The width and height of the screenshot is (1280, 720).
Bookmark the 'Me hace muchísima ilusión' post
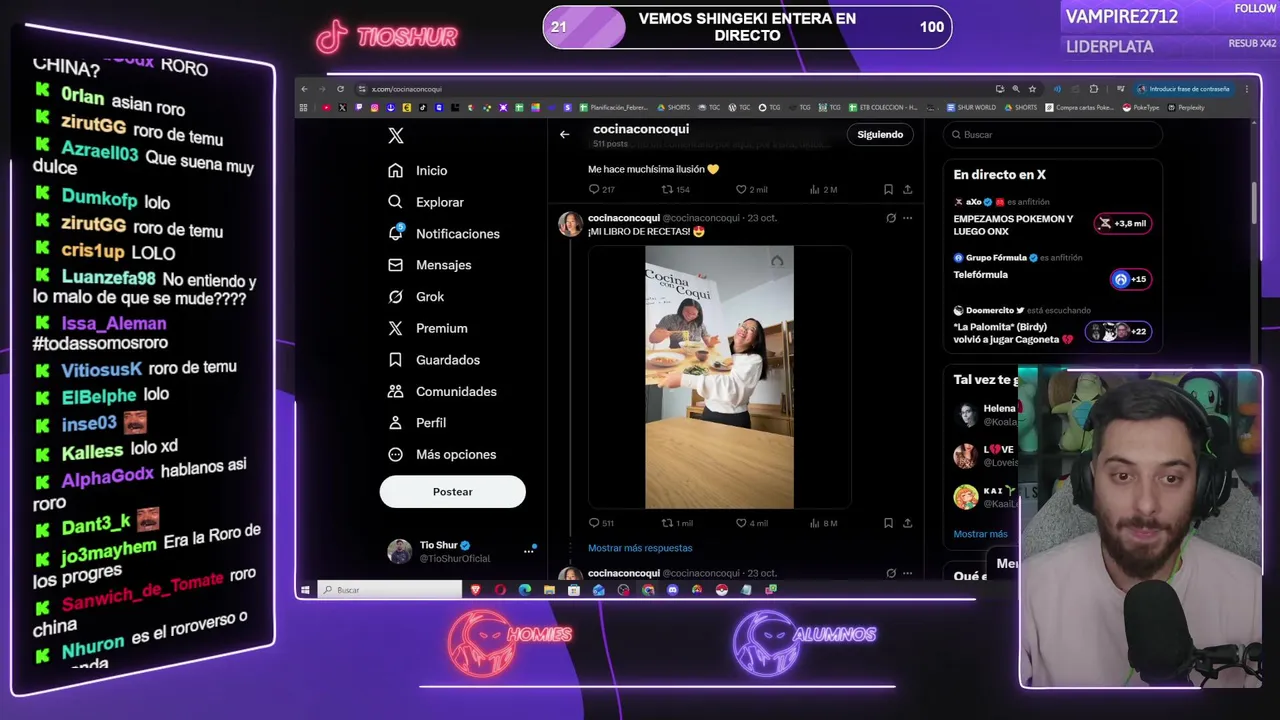888,189
